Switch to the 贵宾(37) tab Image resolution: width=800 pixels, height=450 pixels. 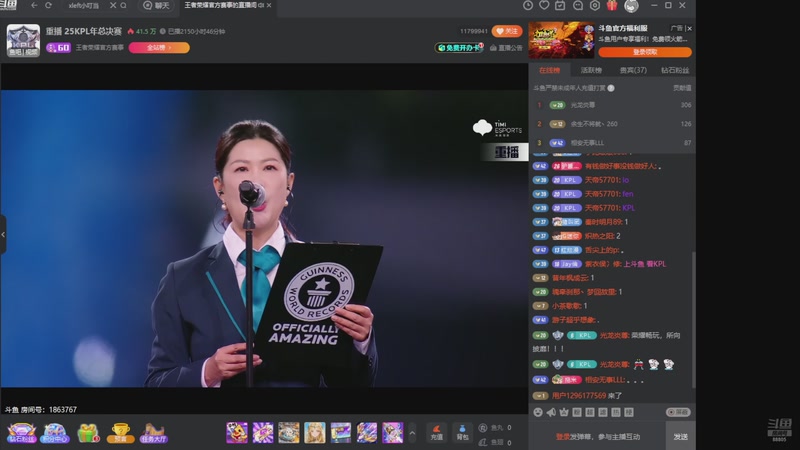point(633,70)
